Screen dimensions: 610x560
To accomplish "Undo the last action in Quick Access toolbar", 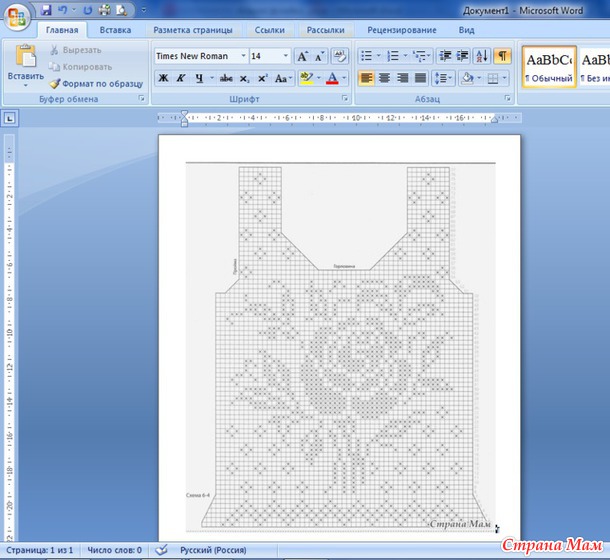I will click(x=62, y=10).
